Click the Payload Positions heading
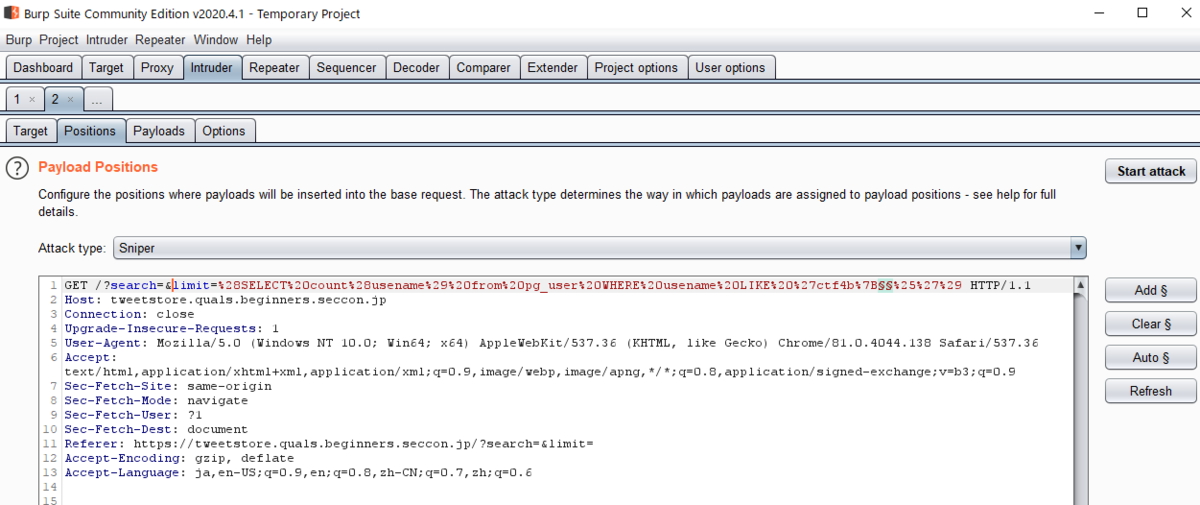 tap(98, 167)
